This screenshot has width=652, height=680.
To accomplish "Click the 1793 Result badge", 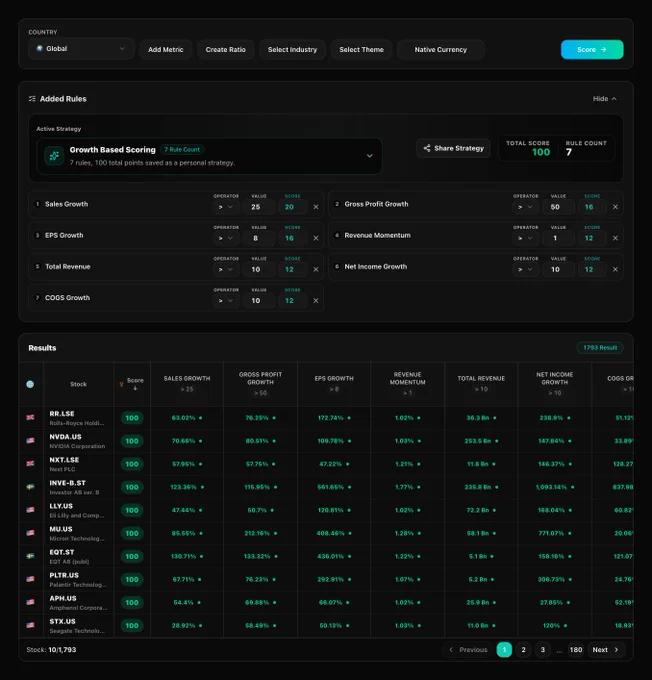I will point(600,348).
